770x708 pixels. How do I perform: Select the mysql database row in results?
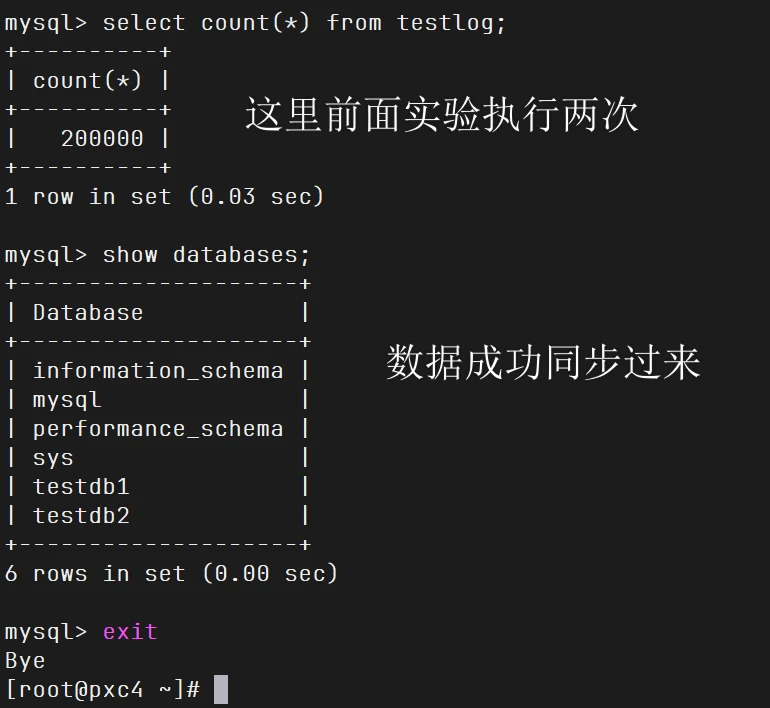click(x=67, y=400)
